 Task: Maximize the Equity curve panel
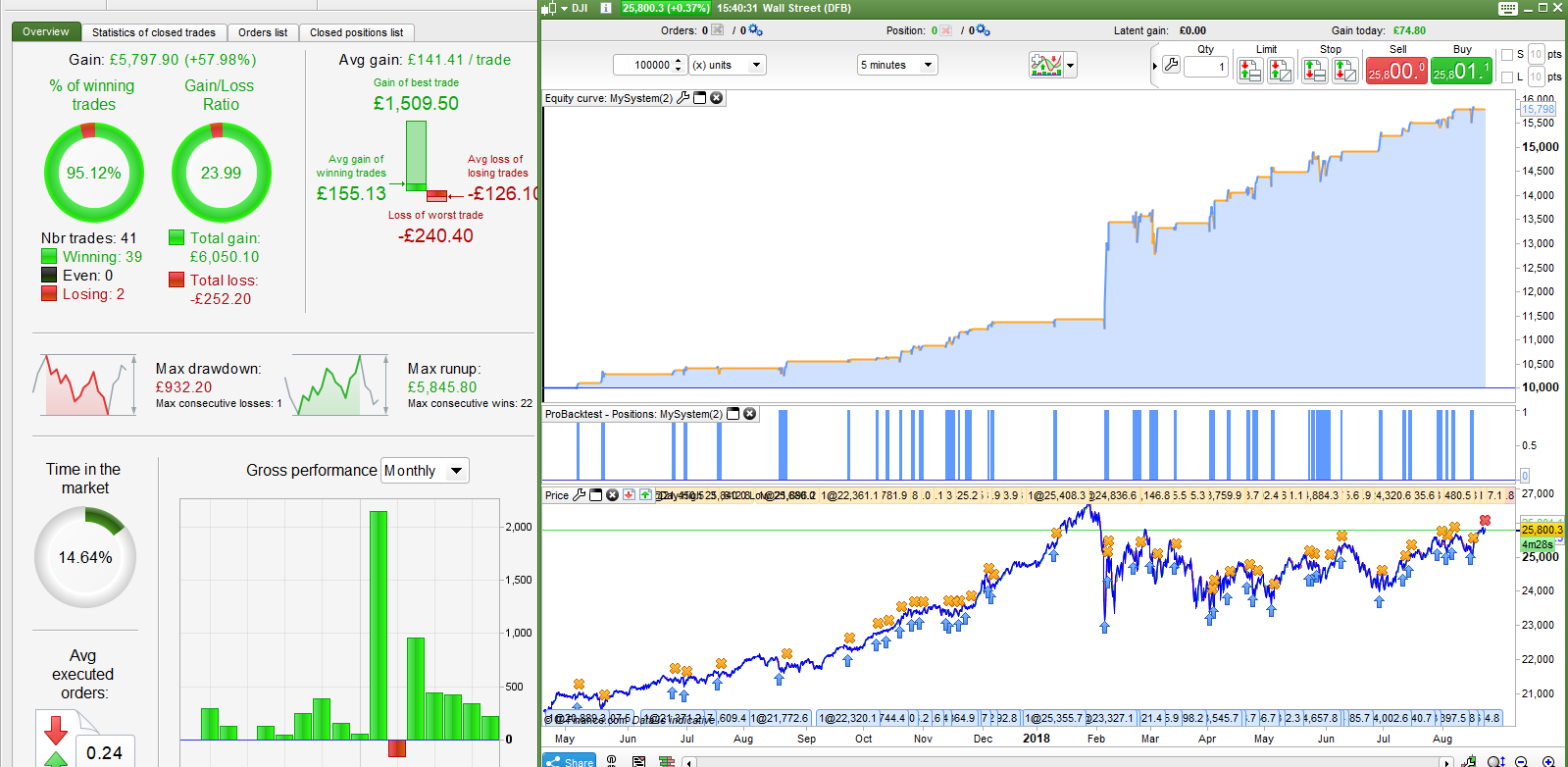(700, 98)
